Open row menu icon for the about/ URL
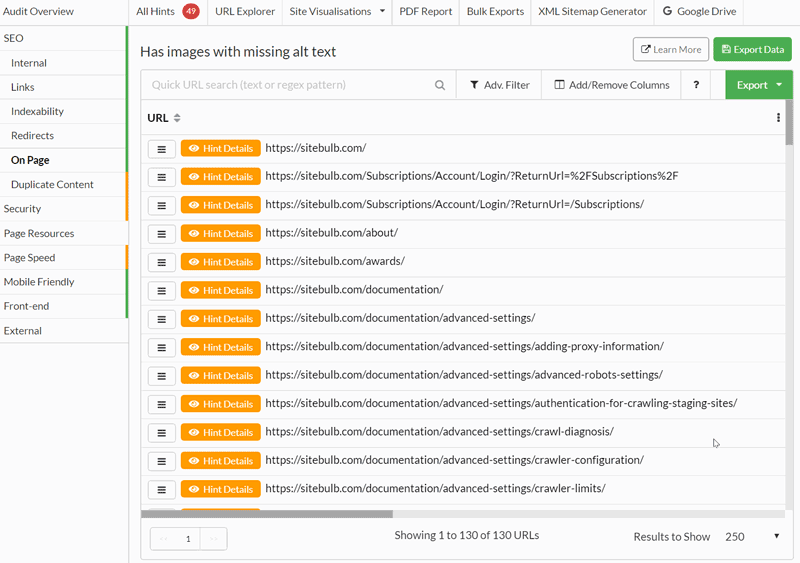This screenshot has width=800, height=563. (162, 234)
